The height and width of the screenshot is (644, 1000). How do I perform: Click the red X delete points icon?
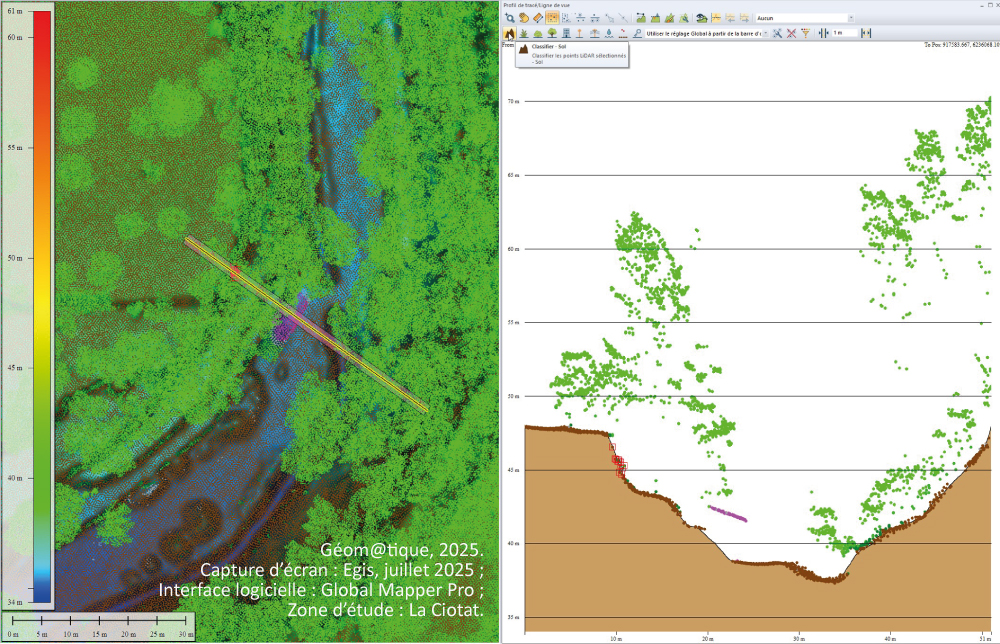[x=791, y=33]
